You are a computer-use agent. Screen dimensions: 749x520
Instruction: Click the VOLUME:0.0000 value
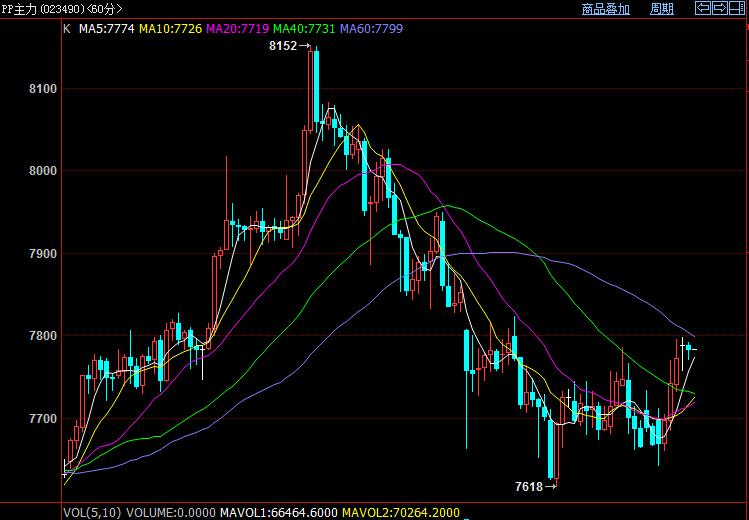[171, 513]
